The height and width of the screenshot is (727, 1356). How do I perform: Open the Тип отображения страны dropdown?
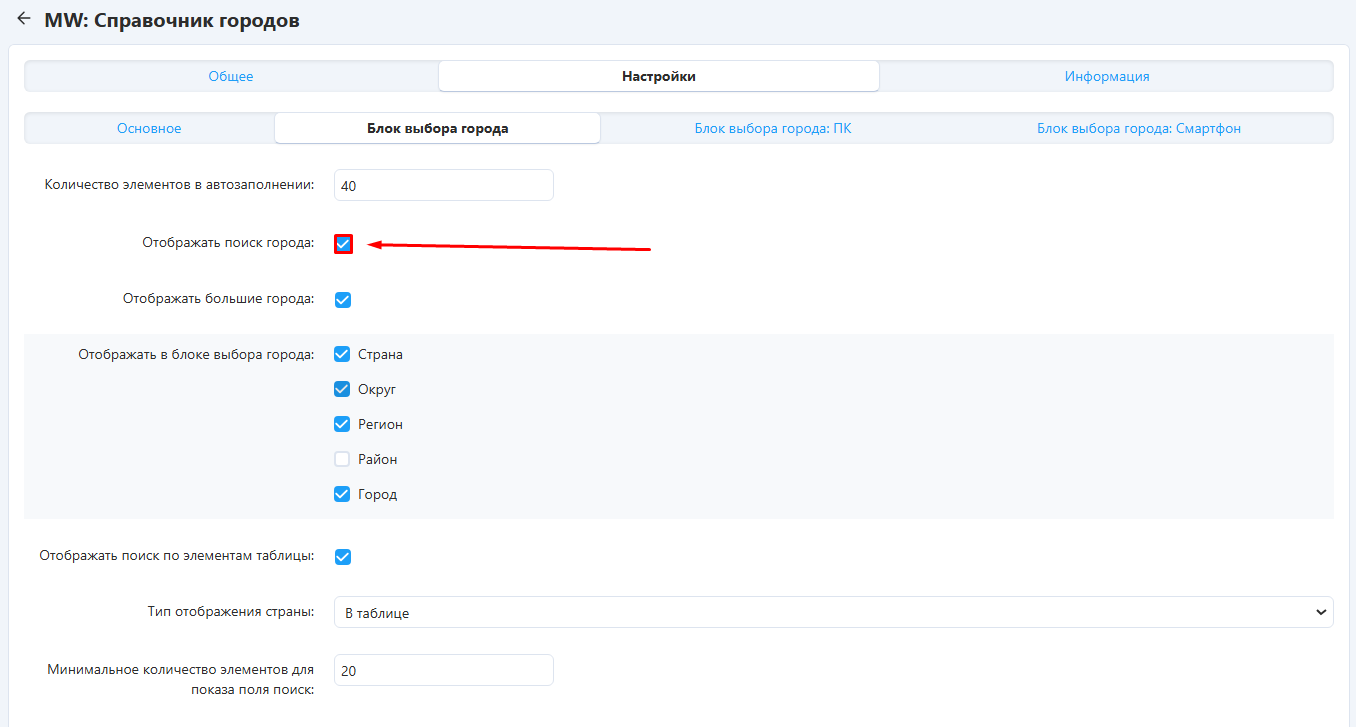click(x=833, y=612)
